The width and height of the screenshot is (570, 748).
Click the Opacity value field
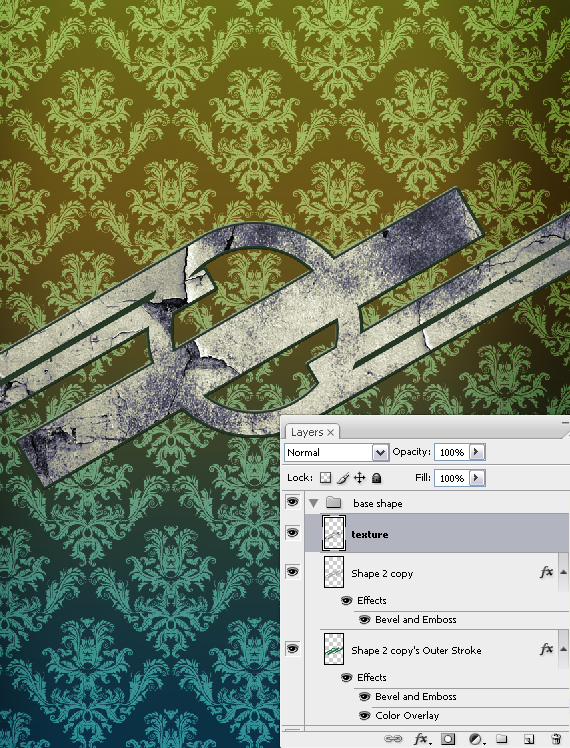coord(452,452)
